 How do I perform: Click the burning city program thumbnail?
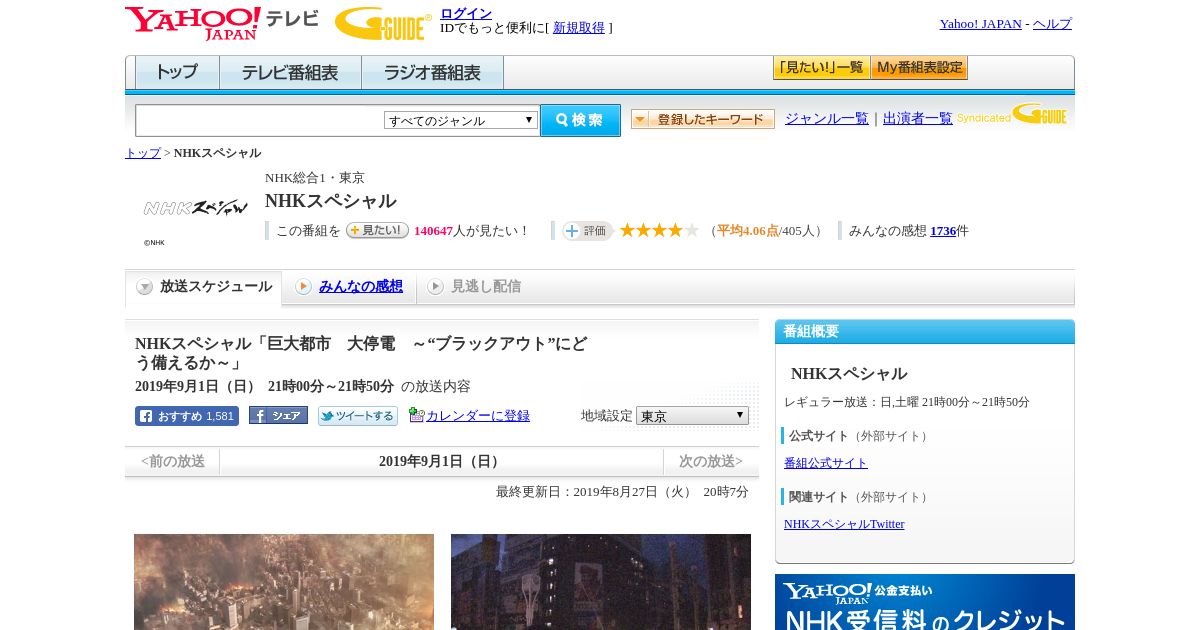coord(284,582)
